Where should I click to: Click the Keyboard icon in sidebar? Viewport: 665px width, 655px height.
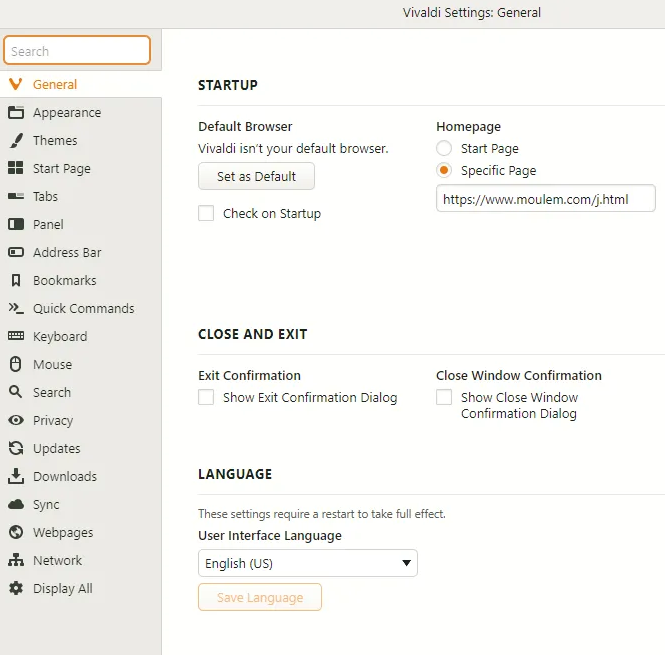click(16, 337)
